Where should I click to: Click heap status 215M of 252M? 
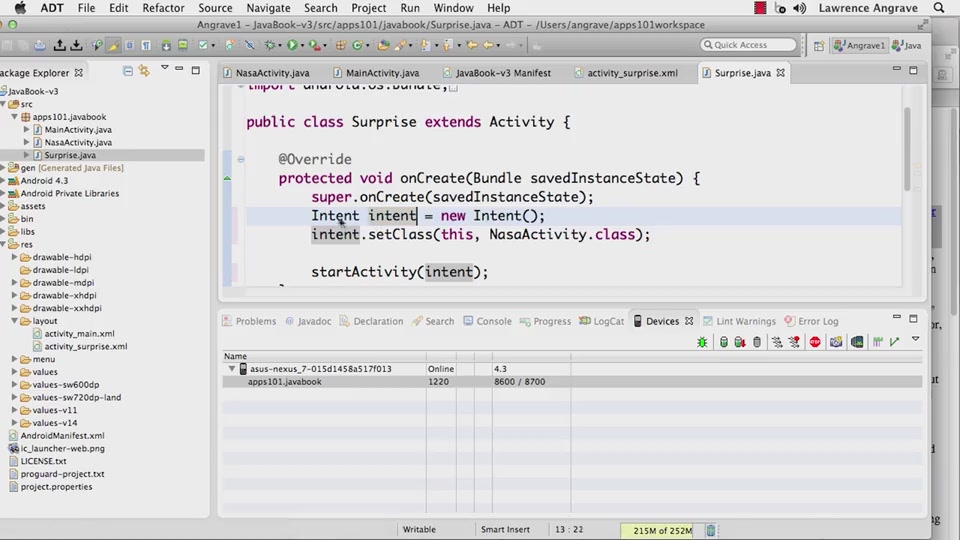point(662,530)
